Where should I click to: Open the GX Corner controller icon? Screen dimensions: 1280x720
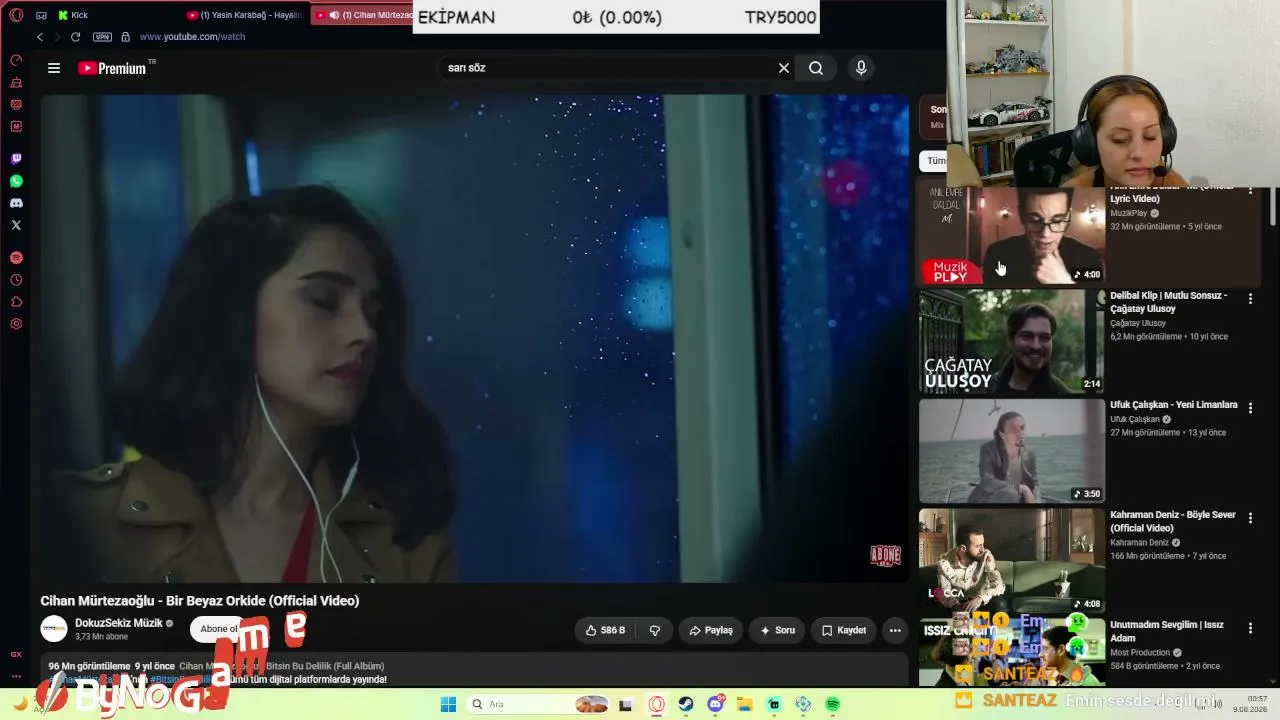pos(41,15)
